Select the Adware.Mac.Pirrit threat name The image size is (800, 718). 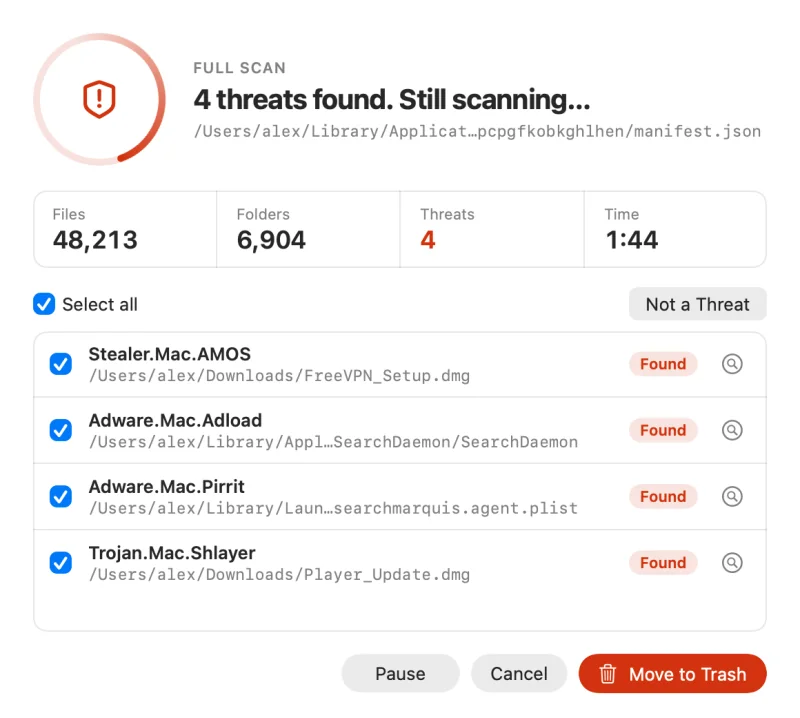167,487
